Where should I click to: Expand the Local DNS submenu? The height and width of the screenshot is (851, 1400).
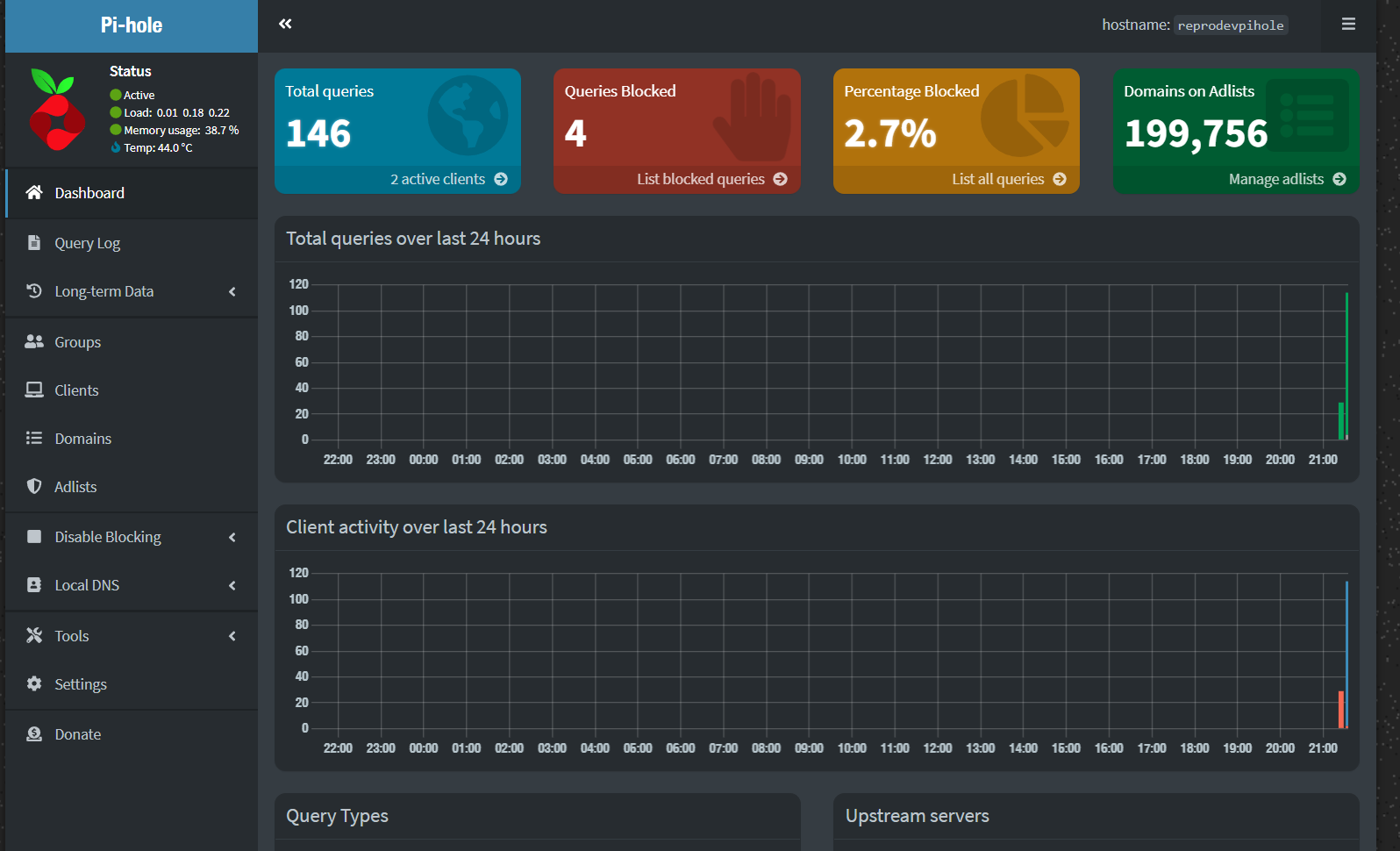click(x=232, y=585)
